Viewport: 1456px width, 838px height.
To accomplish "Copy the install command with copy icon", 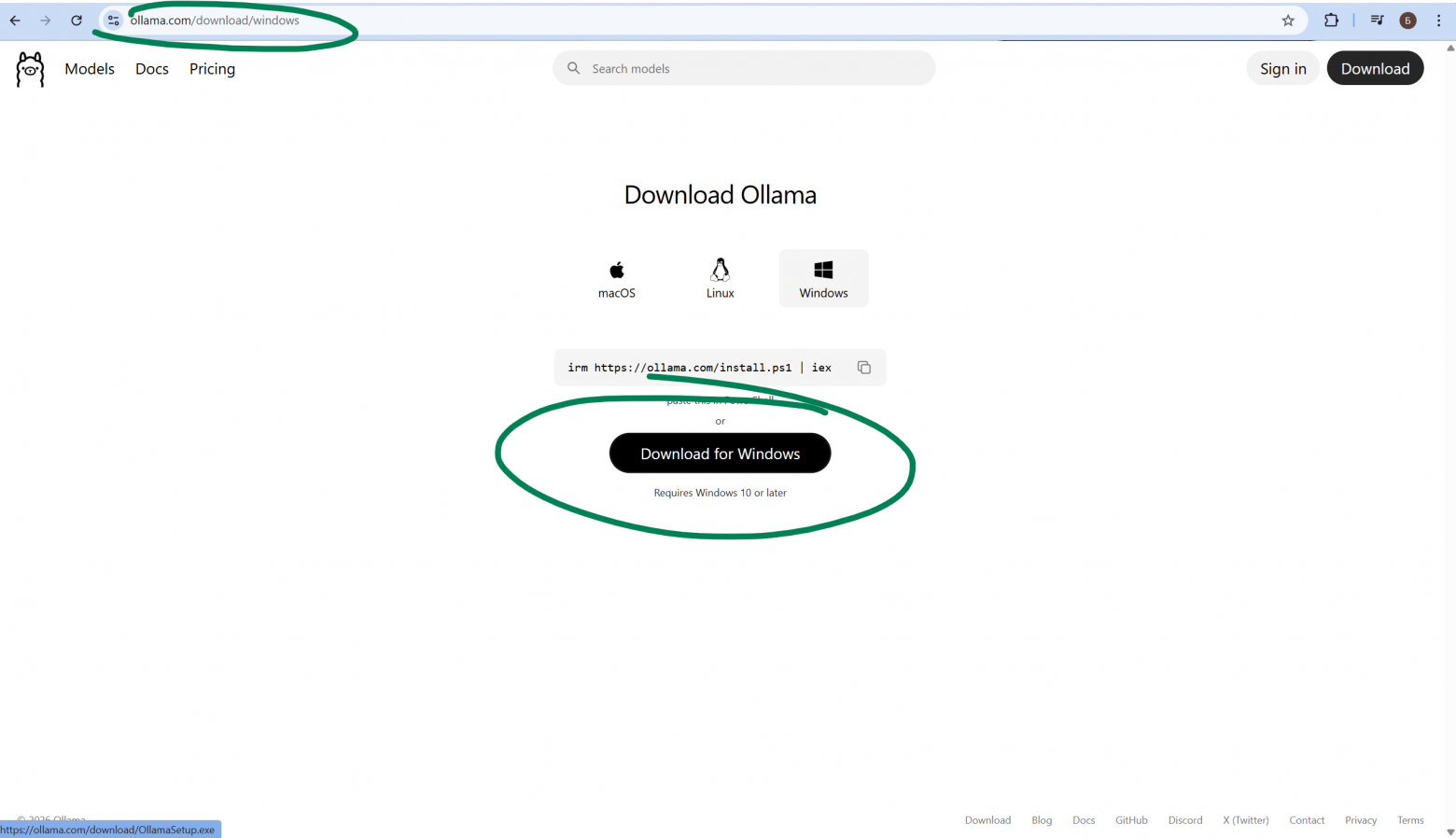I will (864, 368).
